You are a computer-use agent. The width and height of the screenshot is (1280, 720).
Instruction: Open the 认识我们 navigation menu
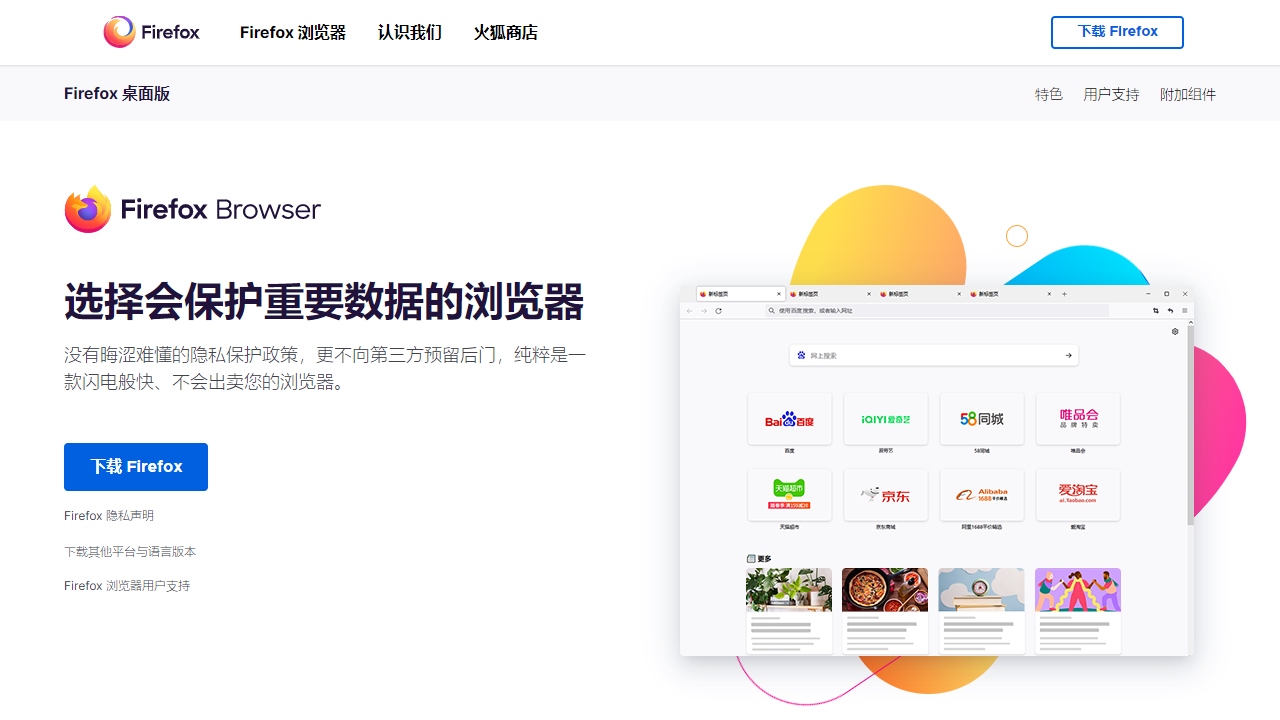(x=410, y=32)
